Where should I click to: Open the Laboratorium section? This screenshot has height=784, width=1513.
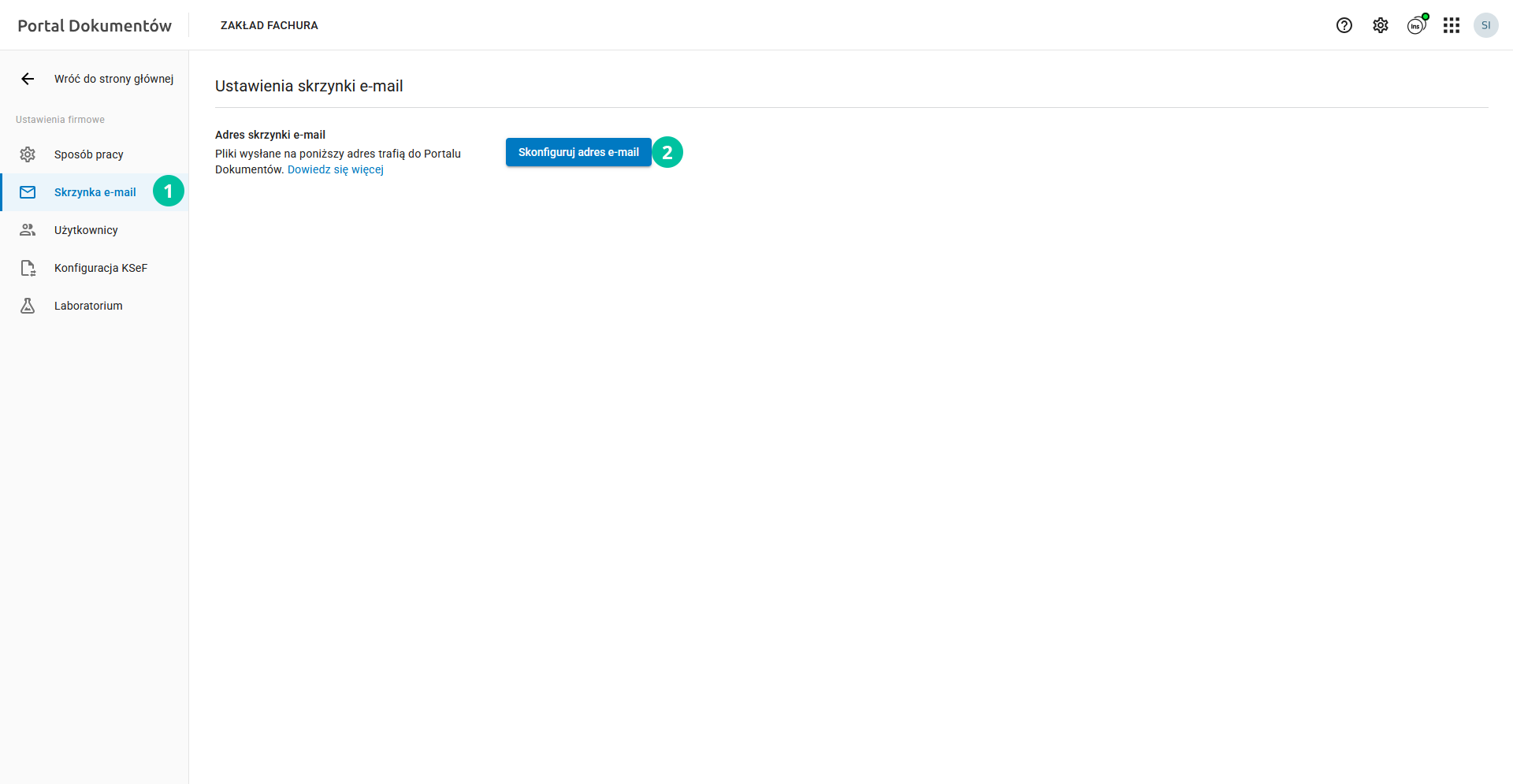click(x=88, y=306)
